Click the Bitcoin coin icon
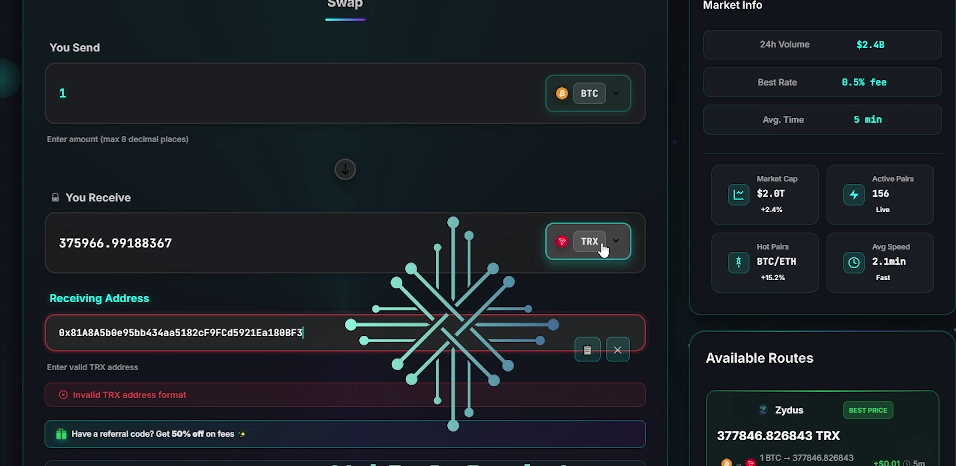This screenshot has height=466, width=956. tap(562, 93)
